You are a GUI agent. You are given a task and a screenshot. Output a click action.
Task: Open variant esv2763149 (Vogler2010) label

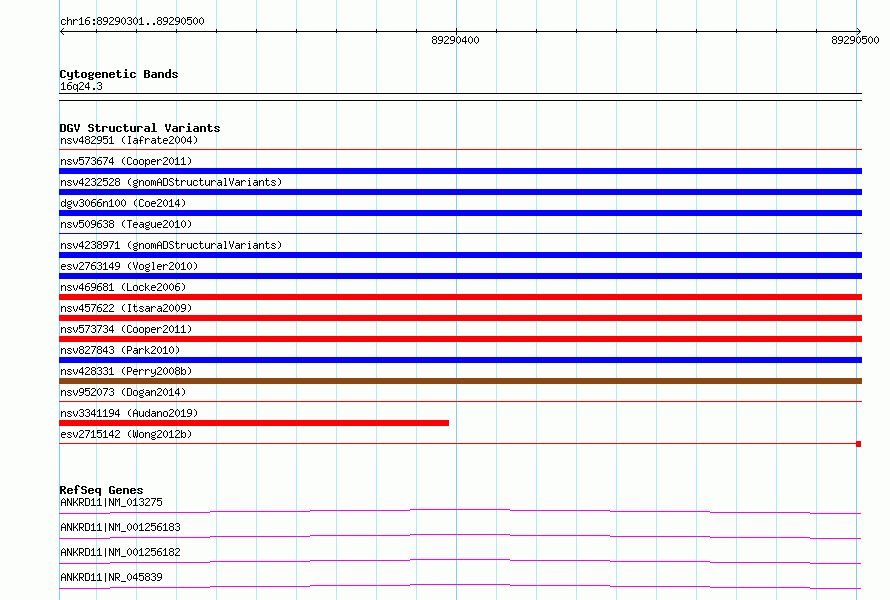(129, 266)
